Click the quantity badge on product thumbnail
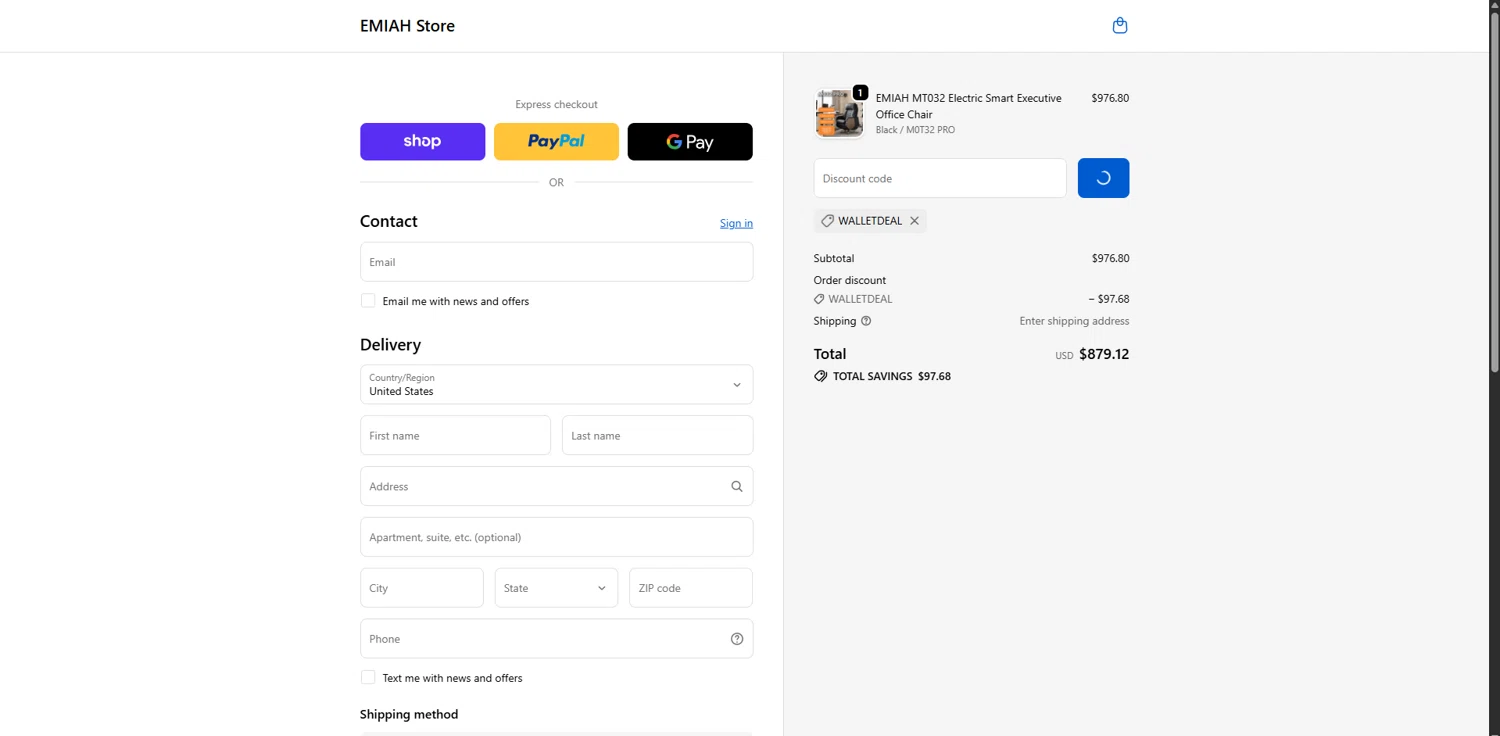The image size is (1500, 736). [860, 92]
